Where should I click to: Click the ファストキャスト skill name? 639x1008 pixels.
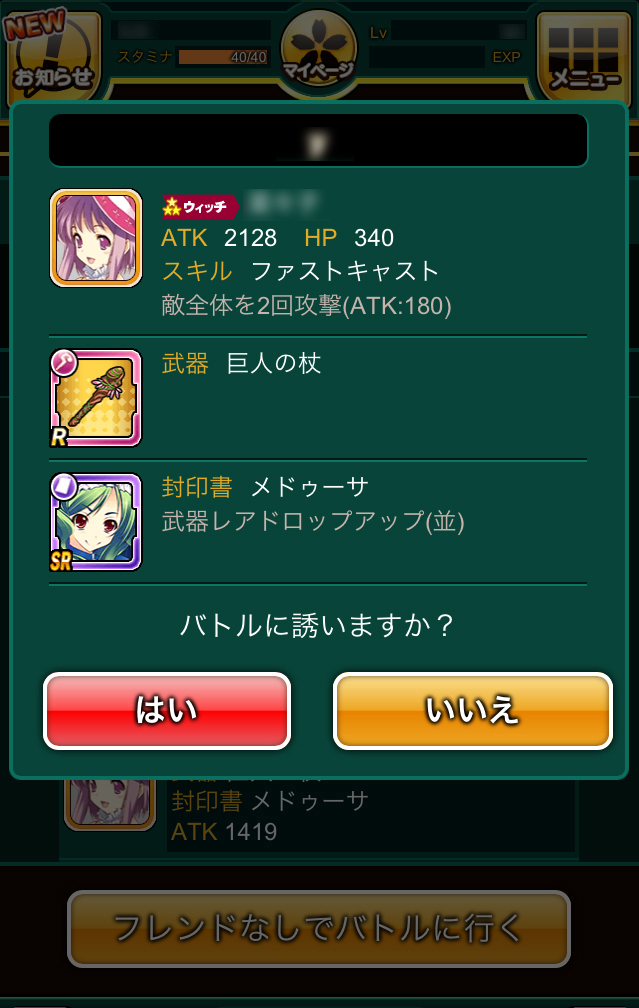tap(345, 271)
